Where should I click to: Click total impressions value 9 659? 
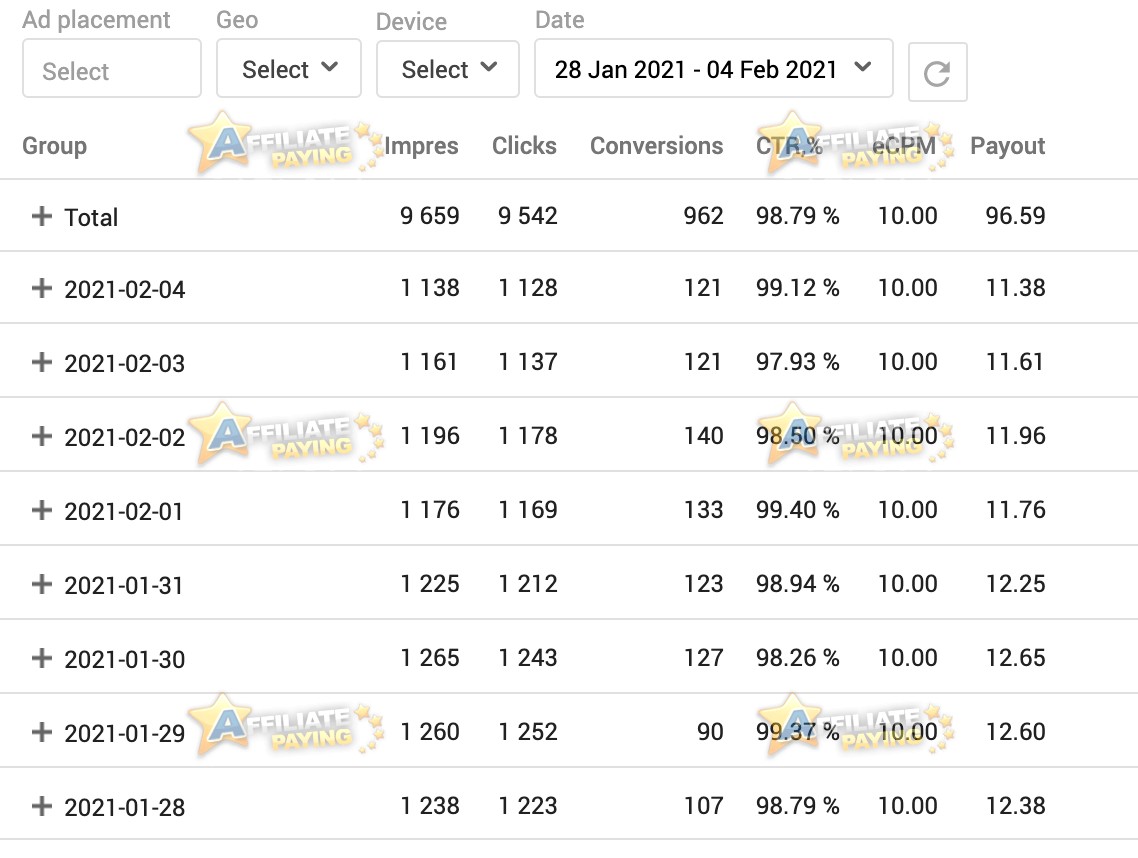tap(430, 216)
